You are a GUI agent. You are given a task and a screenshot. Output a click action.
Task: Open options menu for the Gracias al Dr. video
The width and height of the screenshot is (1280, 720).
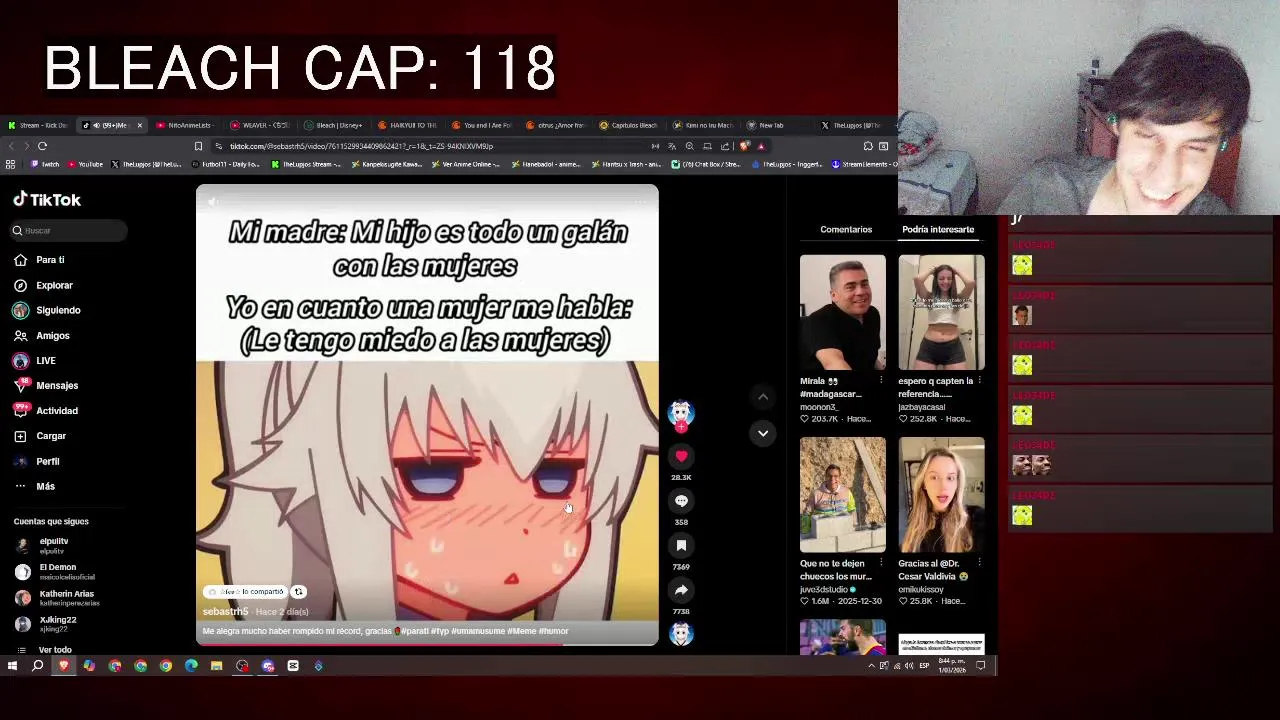[x=979, y=564]
